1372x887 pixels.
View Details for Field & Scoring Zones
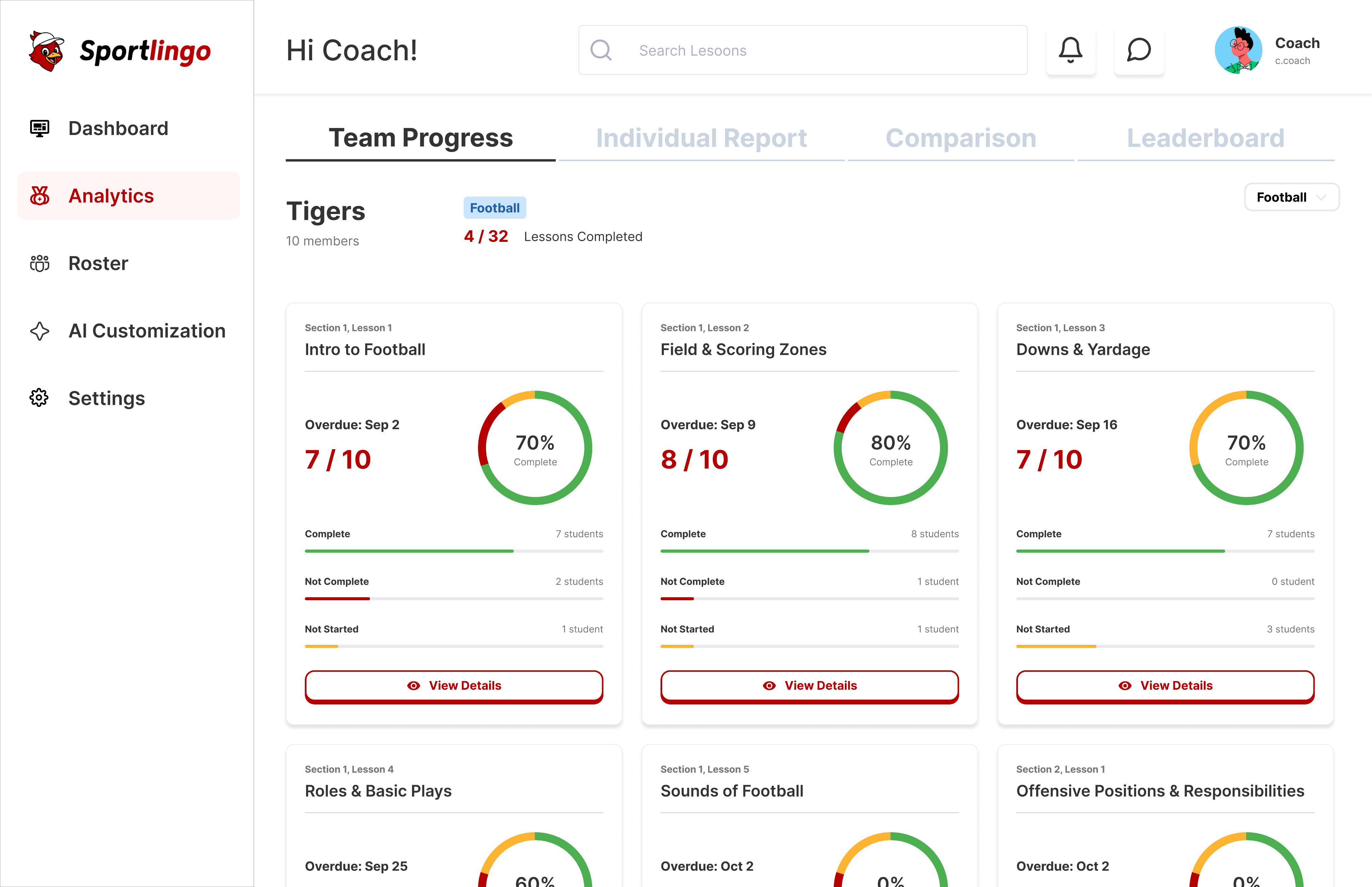coord(809,685)
